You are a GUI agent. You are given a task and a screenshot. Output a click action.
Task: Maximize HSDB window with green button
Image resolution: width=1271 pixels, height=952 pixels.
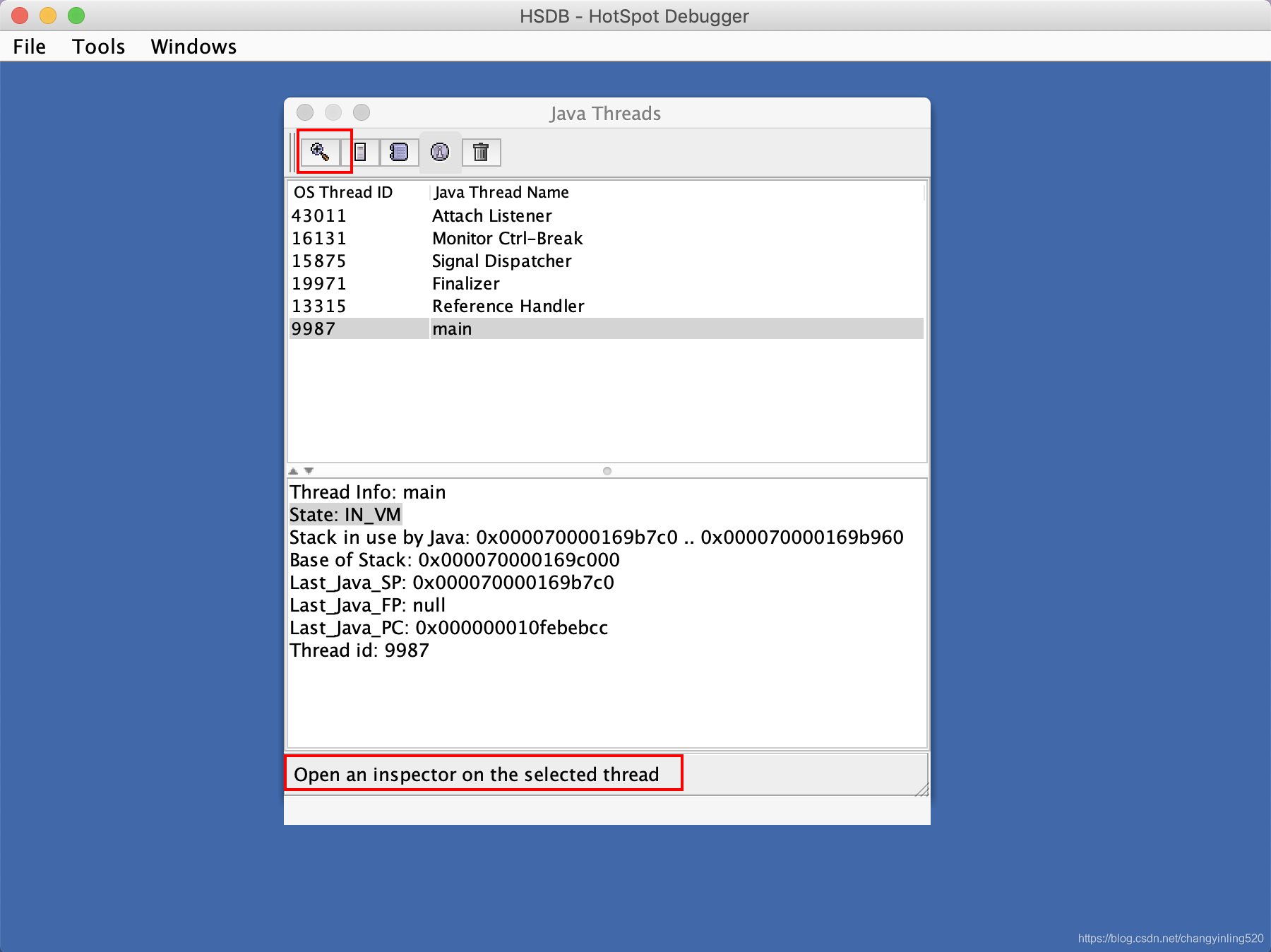pyautogui.click(x=76, y=16)
